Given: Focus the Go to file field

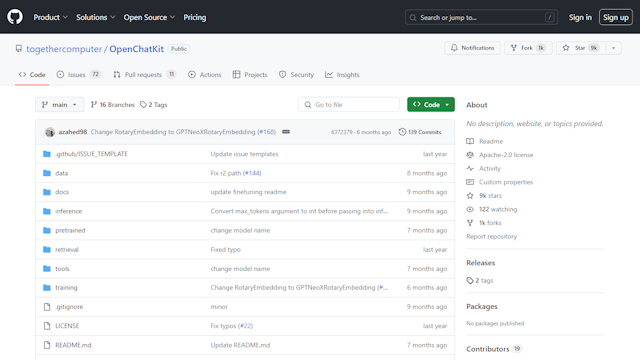Looking at the screenshot, I should (x=349, y=104).
